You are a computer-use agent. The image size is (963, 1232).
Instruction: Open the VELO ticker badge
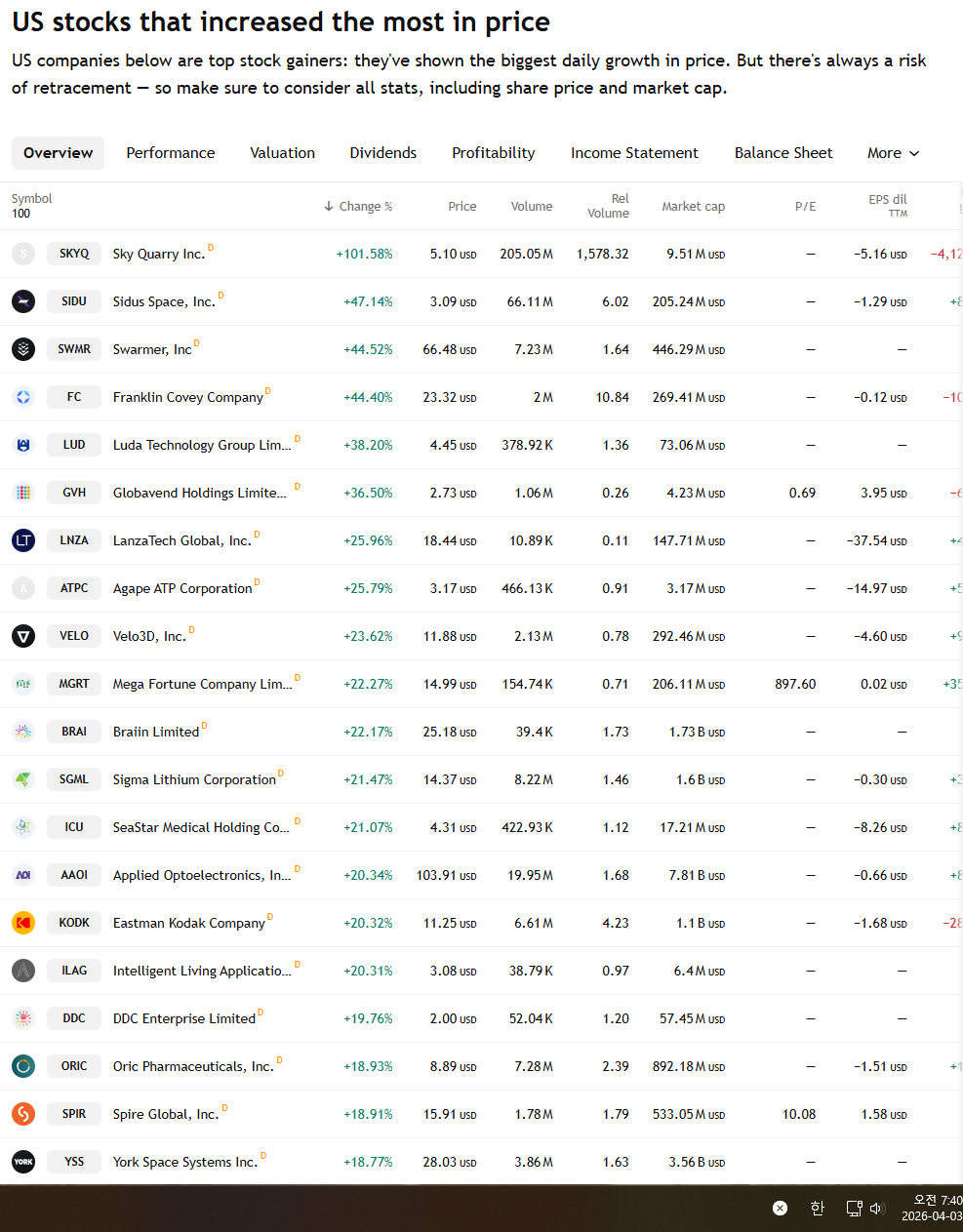[x=74, y=636]
